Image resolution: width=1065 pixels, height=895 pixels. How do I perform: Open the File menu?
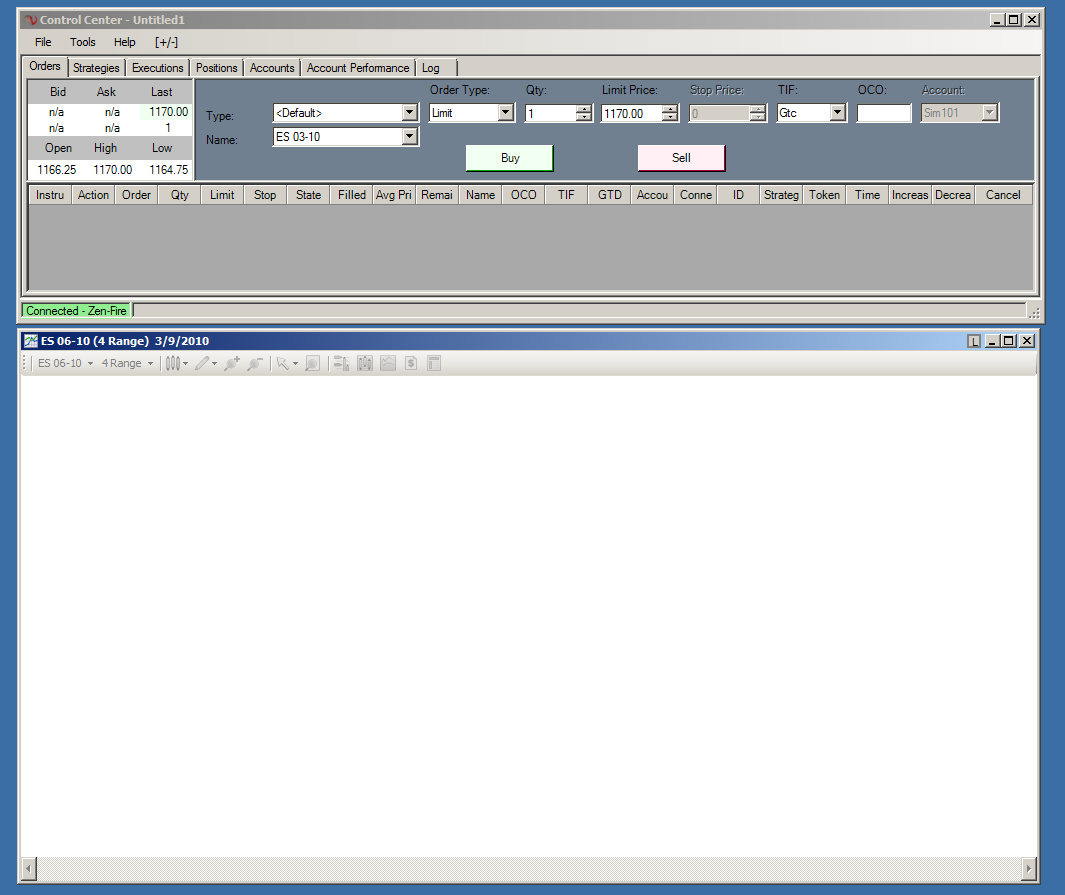43,42
